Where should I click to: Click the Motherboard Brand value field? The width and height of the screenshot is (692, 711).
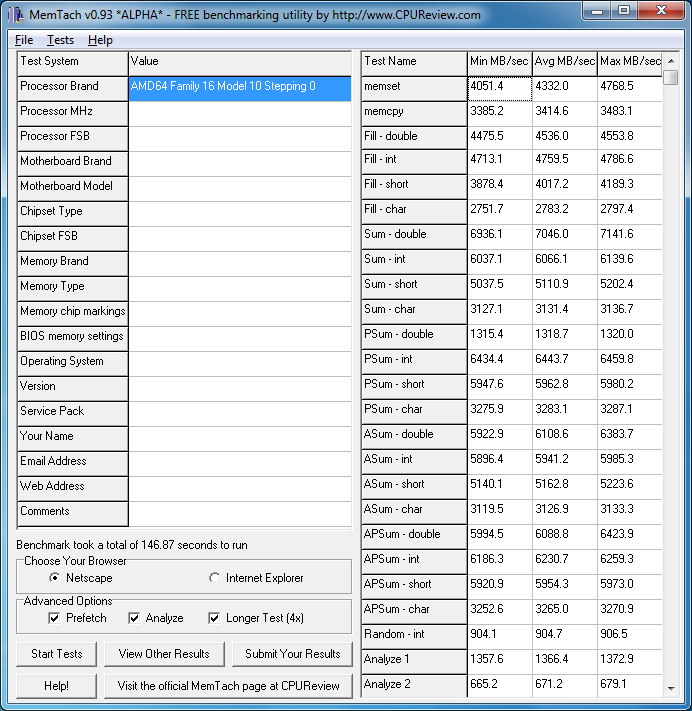[240, 164]
